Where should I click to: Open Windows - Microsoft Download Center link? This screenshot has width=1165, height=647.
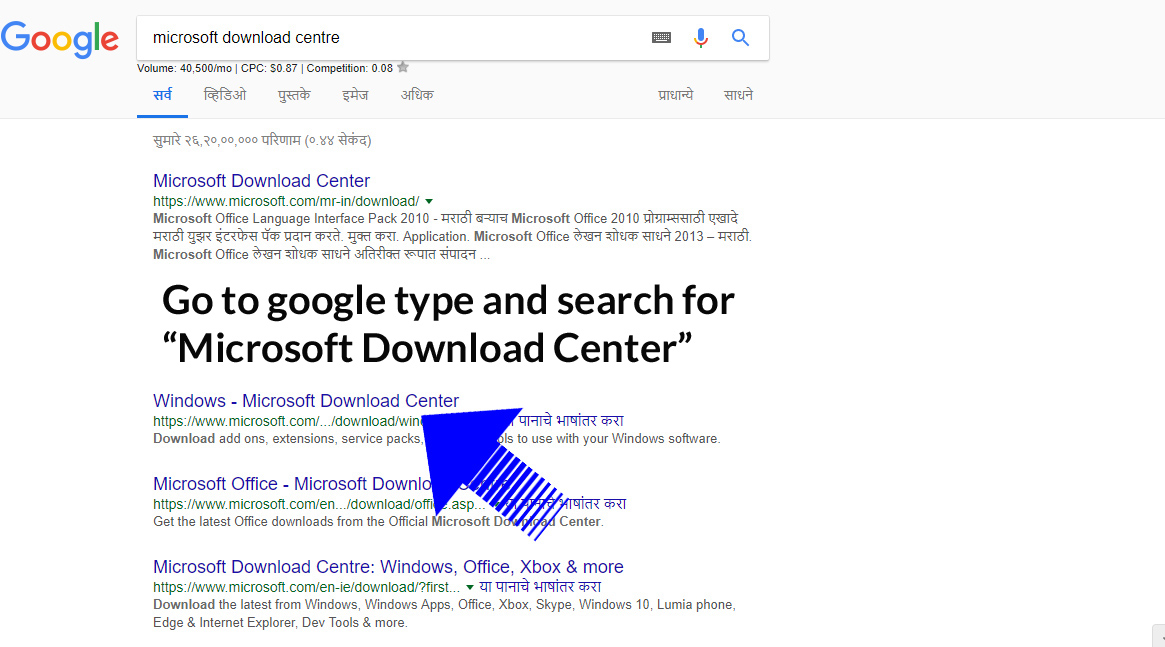pyautogui.click(x=306, y=400)
